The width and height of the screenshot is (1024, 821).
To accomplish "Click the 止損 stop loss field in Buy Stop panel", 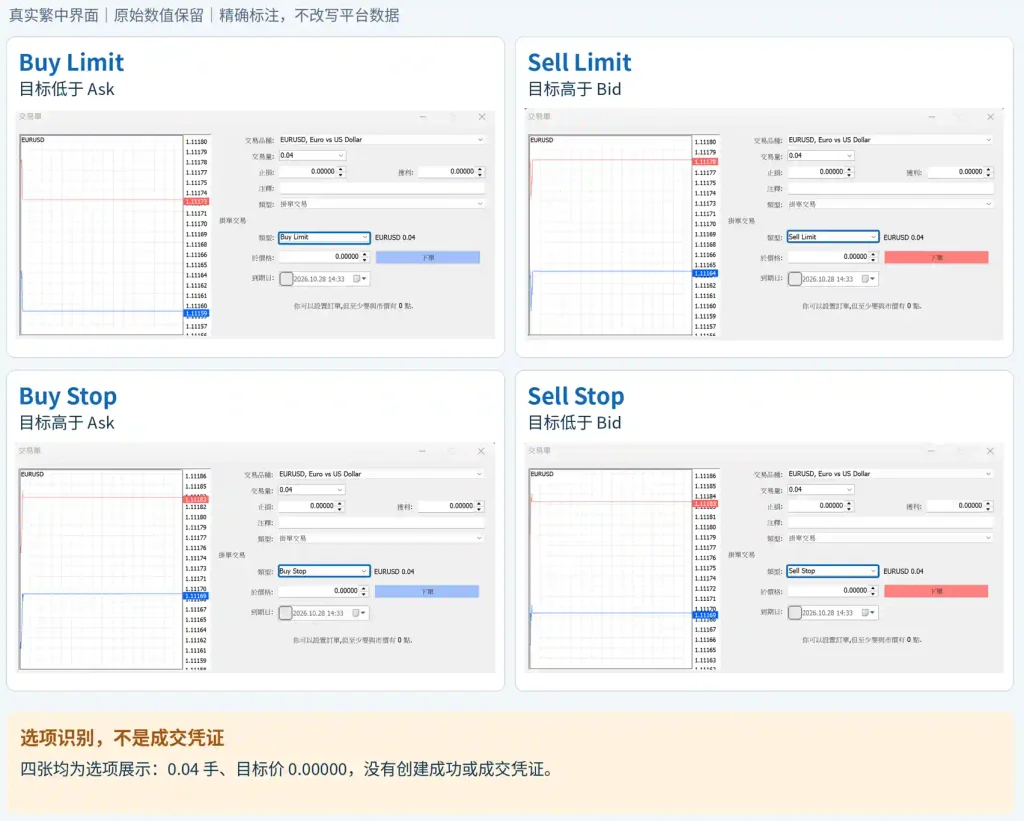I will [307, 506].
